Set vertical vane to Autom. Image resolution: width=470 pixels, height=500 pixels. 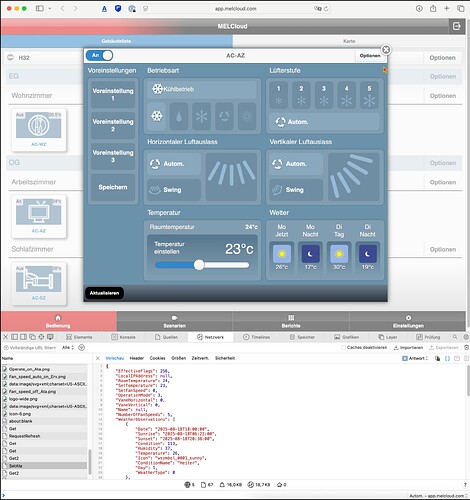(x=296, y=164)
